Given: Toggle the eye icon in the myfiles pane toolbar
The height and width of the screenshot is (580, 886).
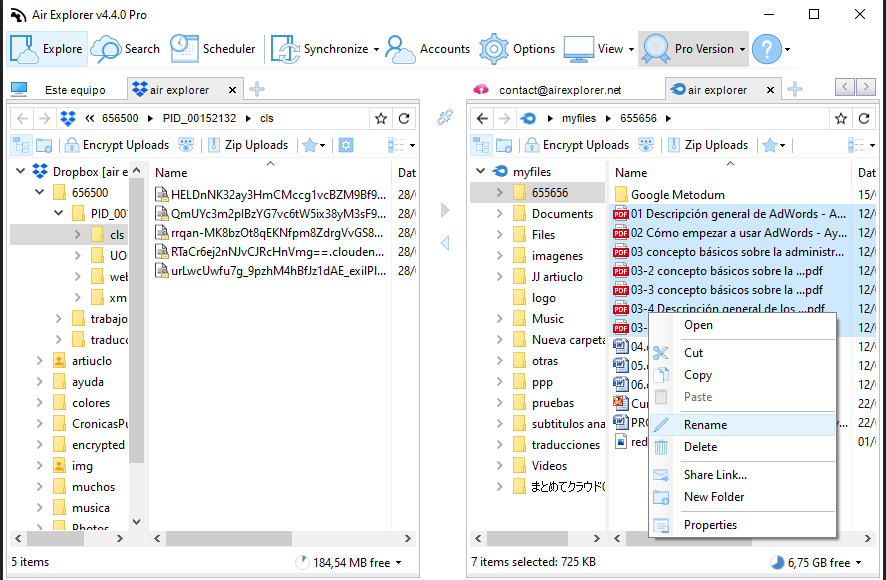Looking at the screenshot, I should click(x=646, y=145).
